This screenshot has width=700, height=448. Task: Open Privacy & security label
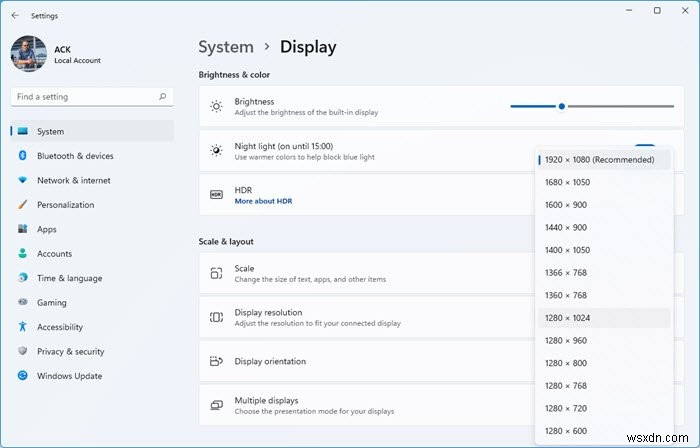pos(71,352)
